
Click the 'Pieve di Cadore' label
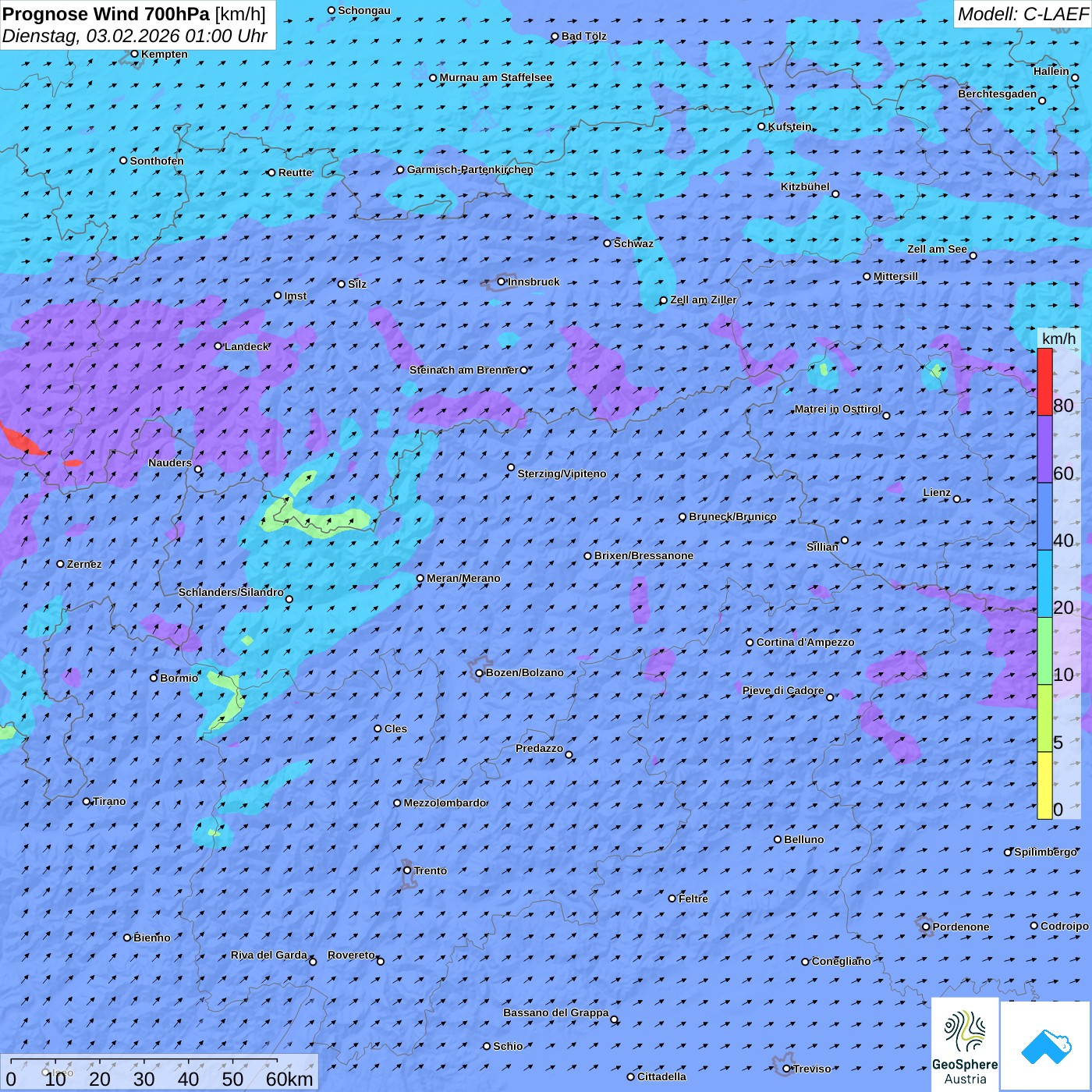coord(783,690)
